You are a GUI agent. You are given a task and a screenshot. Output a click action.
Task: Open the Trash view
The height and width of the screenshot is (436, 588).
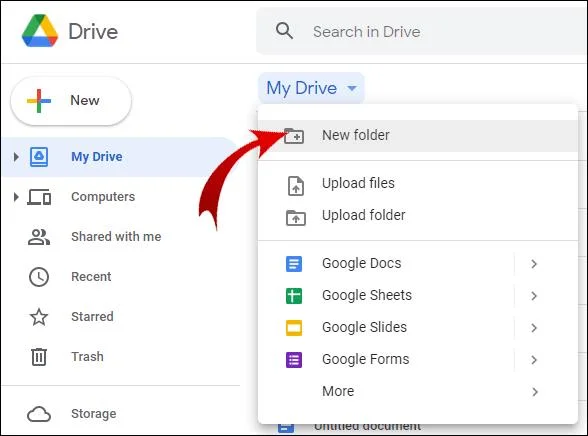(x=87, y=357)
